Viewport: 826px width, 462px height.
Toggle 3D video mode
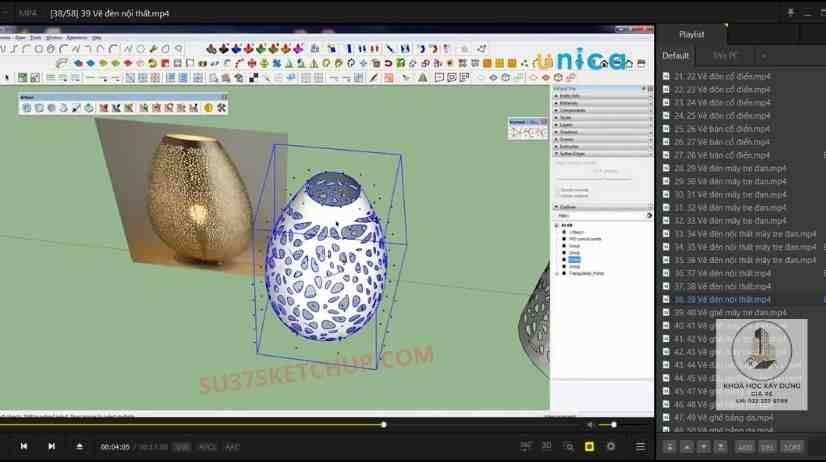pyautogui.click(x=546, y=446)
